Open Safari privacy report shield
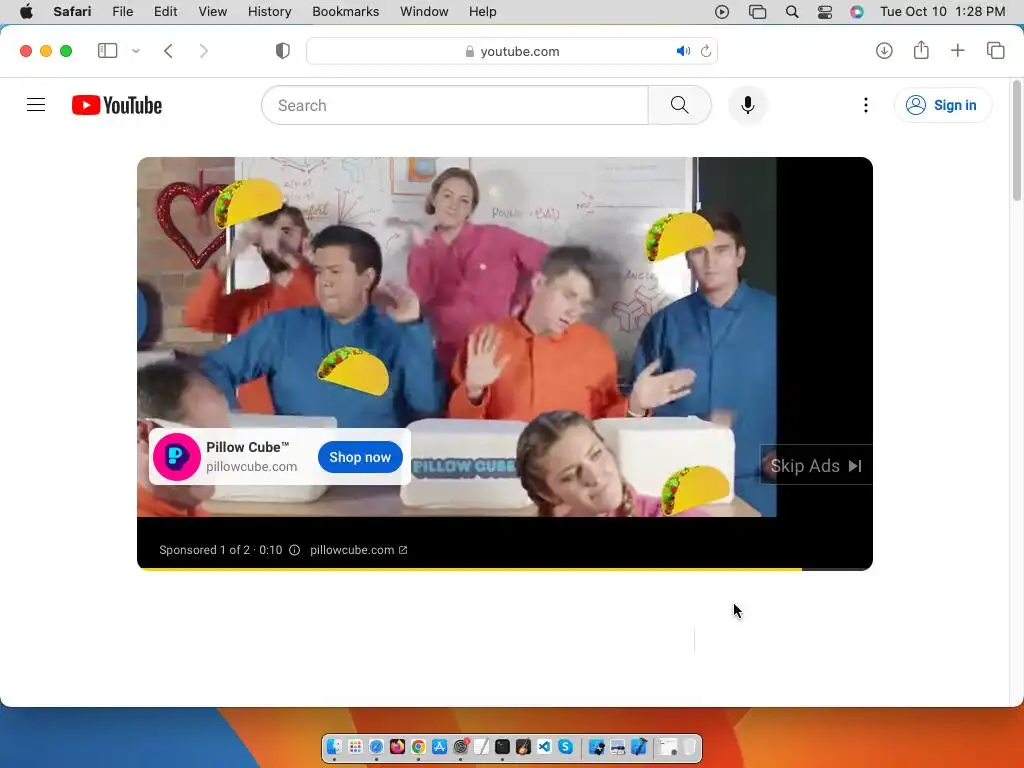 tap(283, 51)
